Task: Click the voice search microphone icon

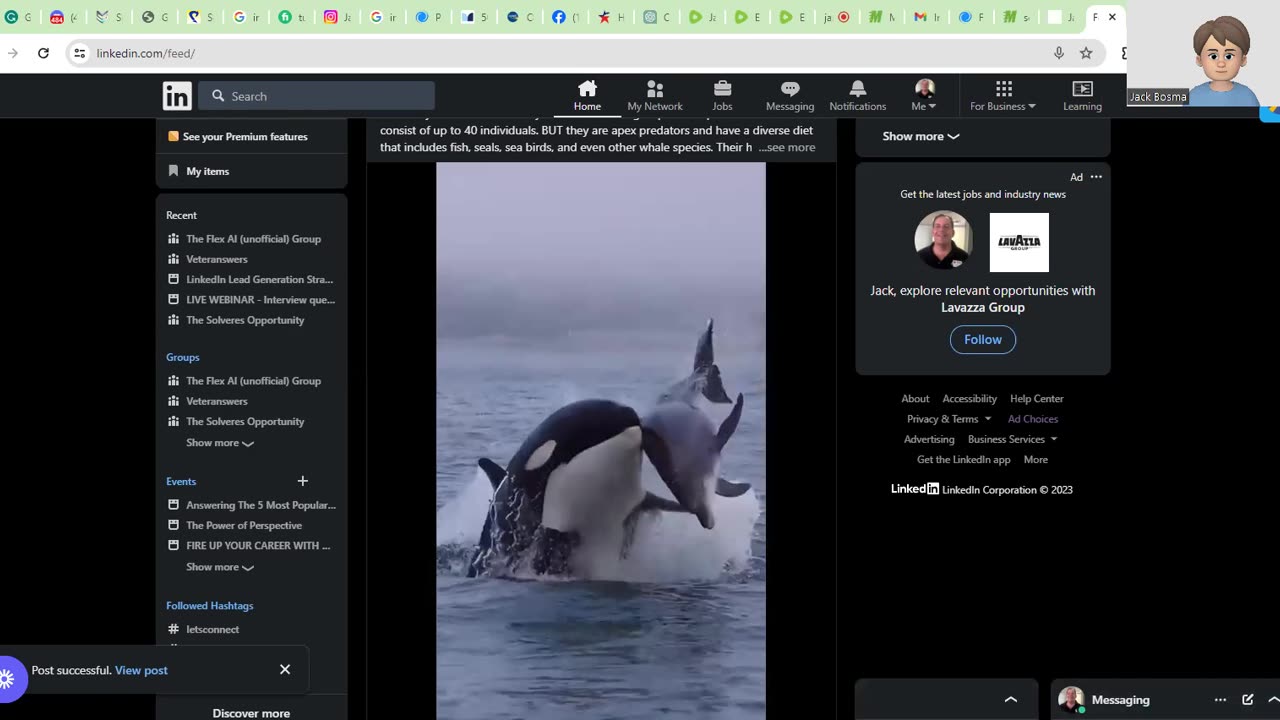Action: tap(1059, 53)
